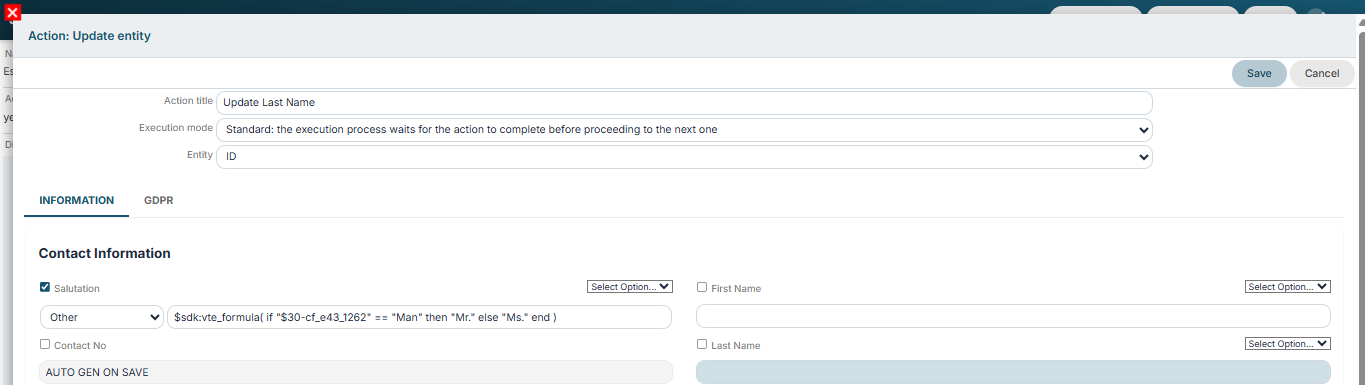Switch to the GDPR tab

[159, 200]
